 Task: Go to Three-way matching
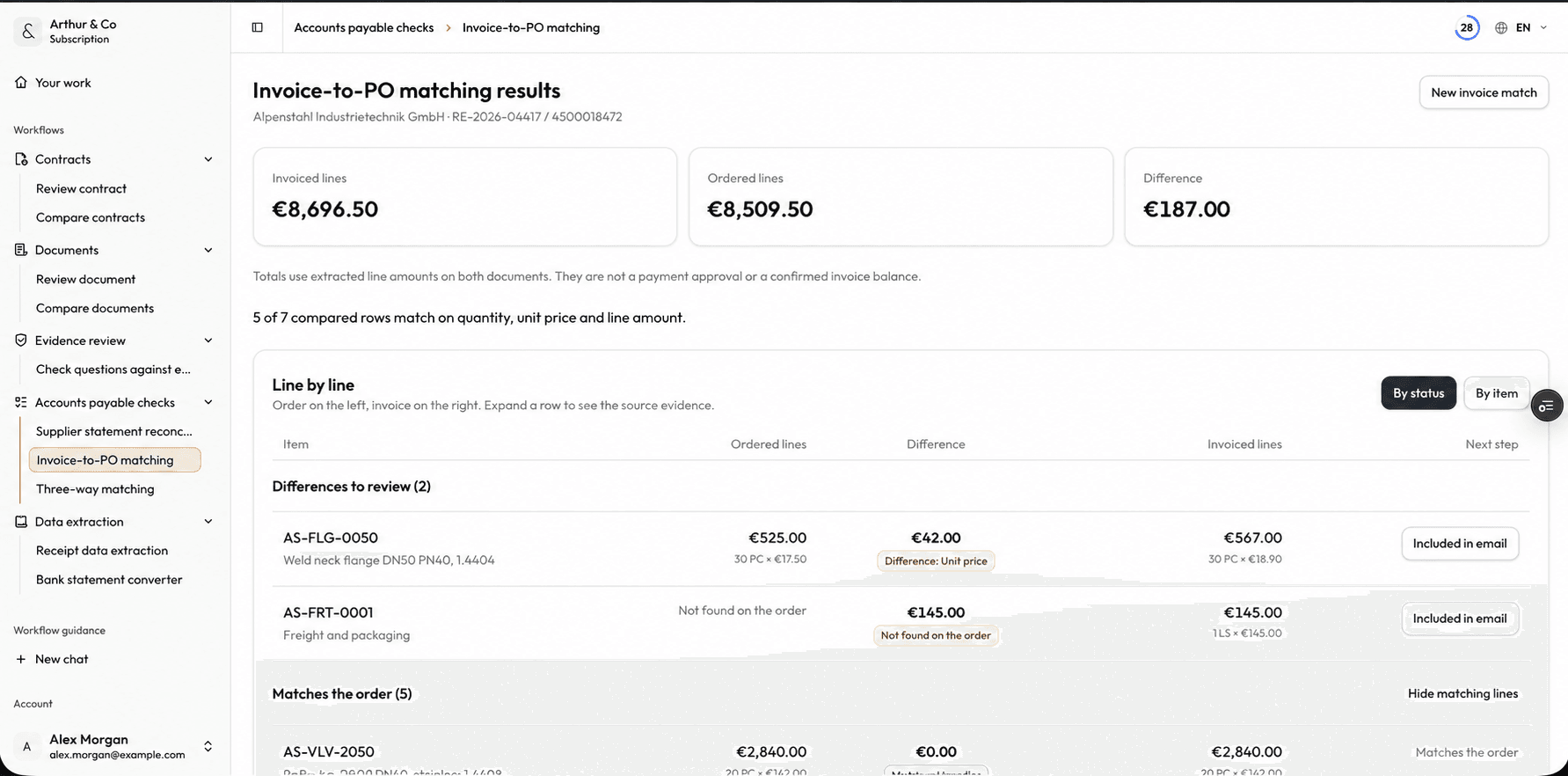pyautogui.click(x=95, y=489)
